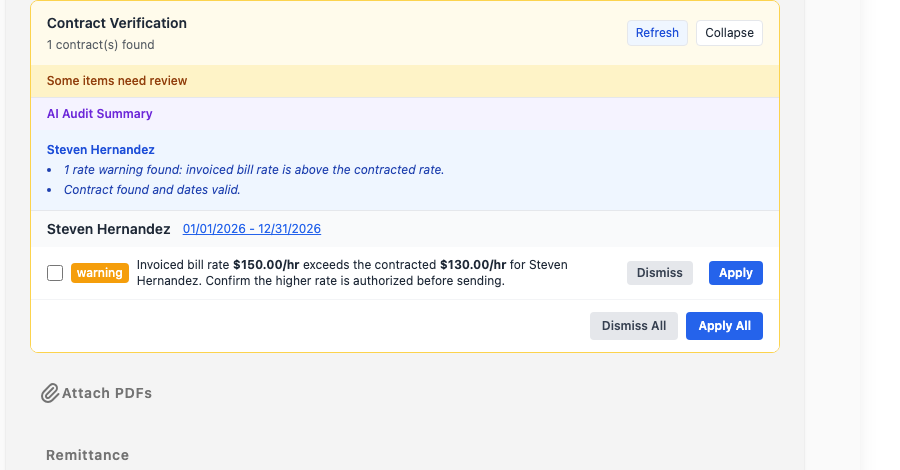
Task: Click the "Contract found and dates valid." bullet
Action: pos(152,190)
